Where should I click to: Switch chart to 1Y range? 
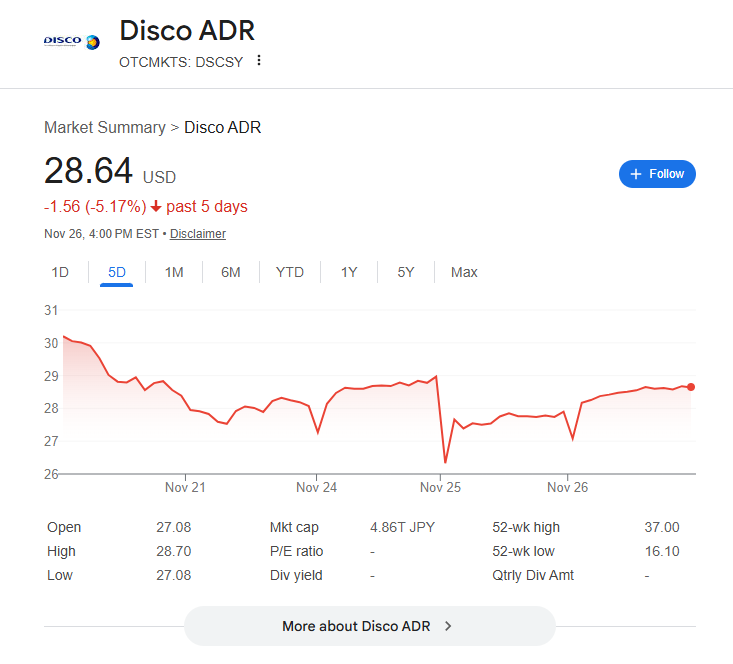point(349,272)
